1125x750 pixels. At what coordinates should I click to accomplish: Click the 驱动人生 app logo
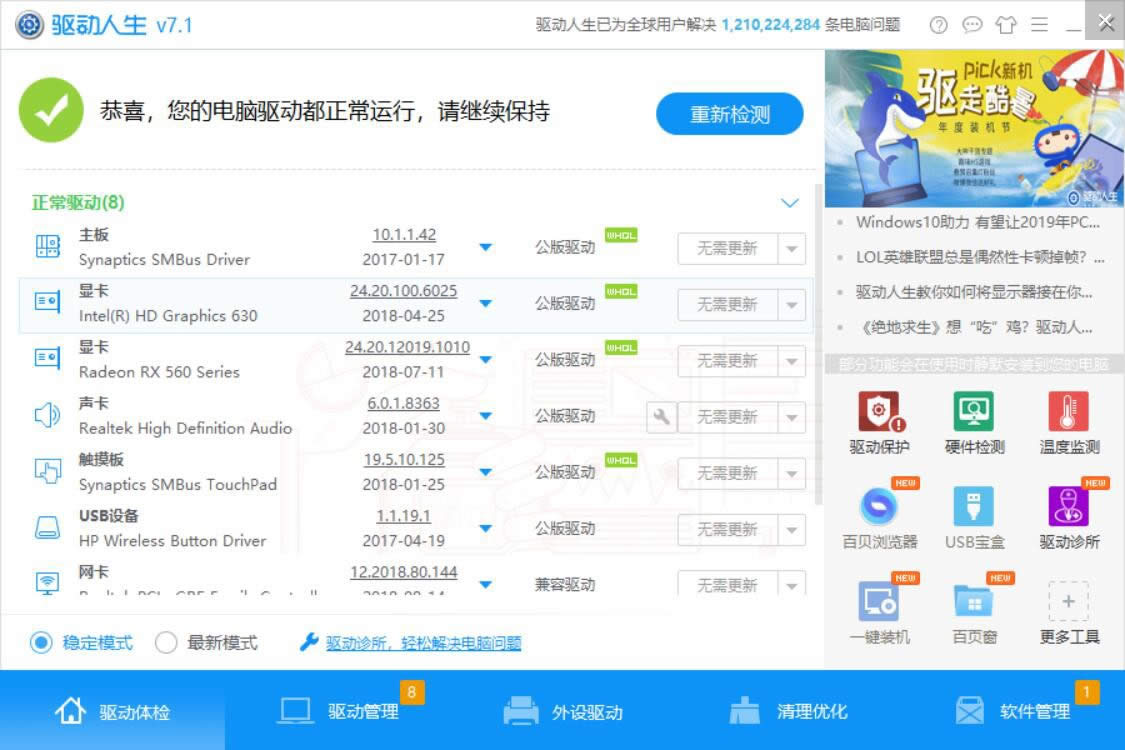(x=29, y=25)
